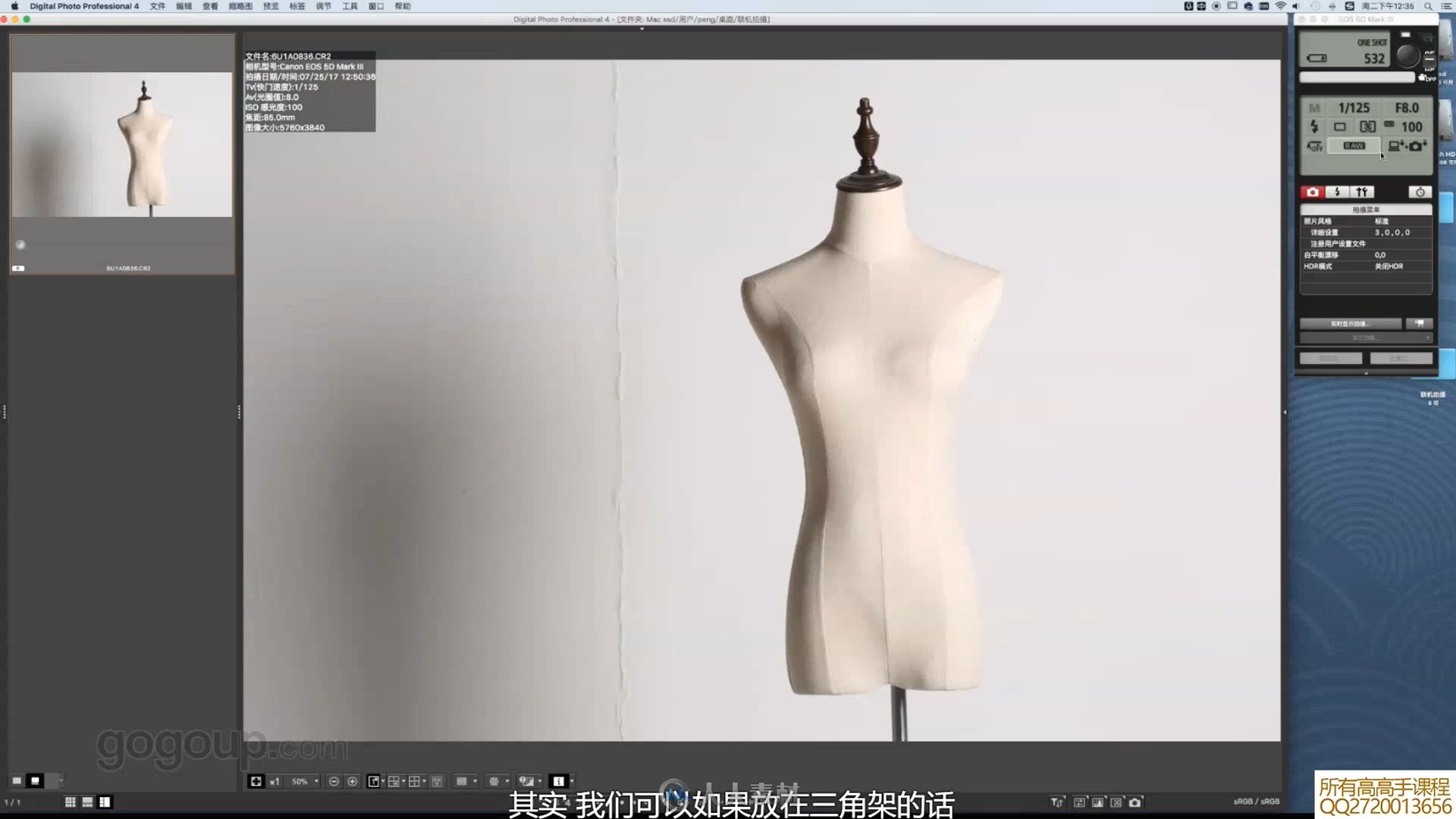Open macOS Spotlight search icon
The image size is (1456, 819).
(x=1428, y=6)
